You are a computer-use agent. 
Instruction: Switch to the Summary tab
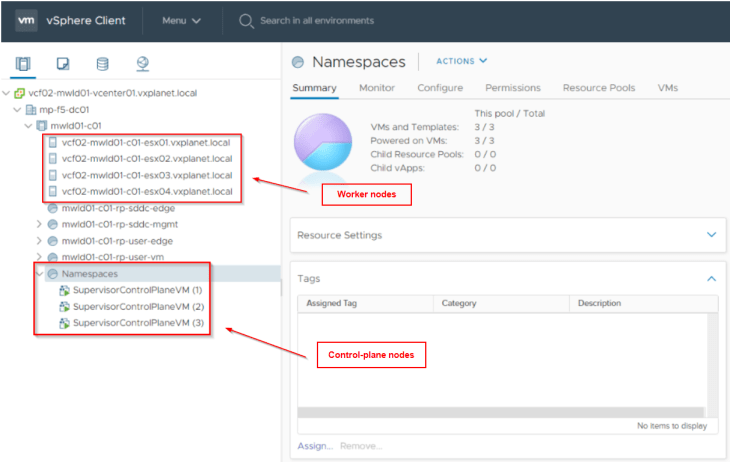point(314,88)
